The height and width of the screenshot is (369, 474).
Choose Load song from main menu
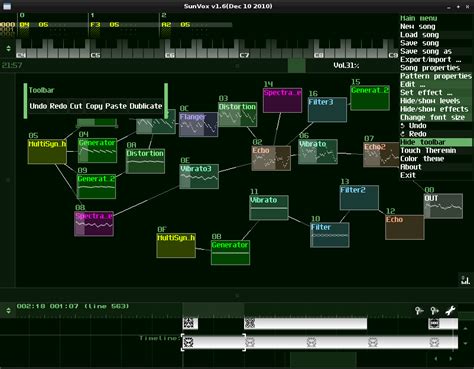[x=419, y=35]
